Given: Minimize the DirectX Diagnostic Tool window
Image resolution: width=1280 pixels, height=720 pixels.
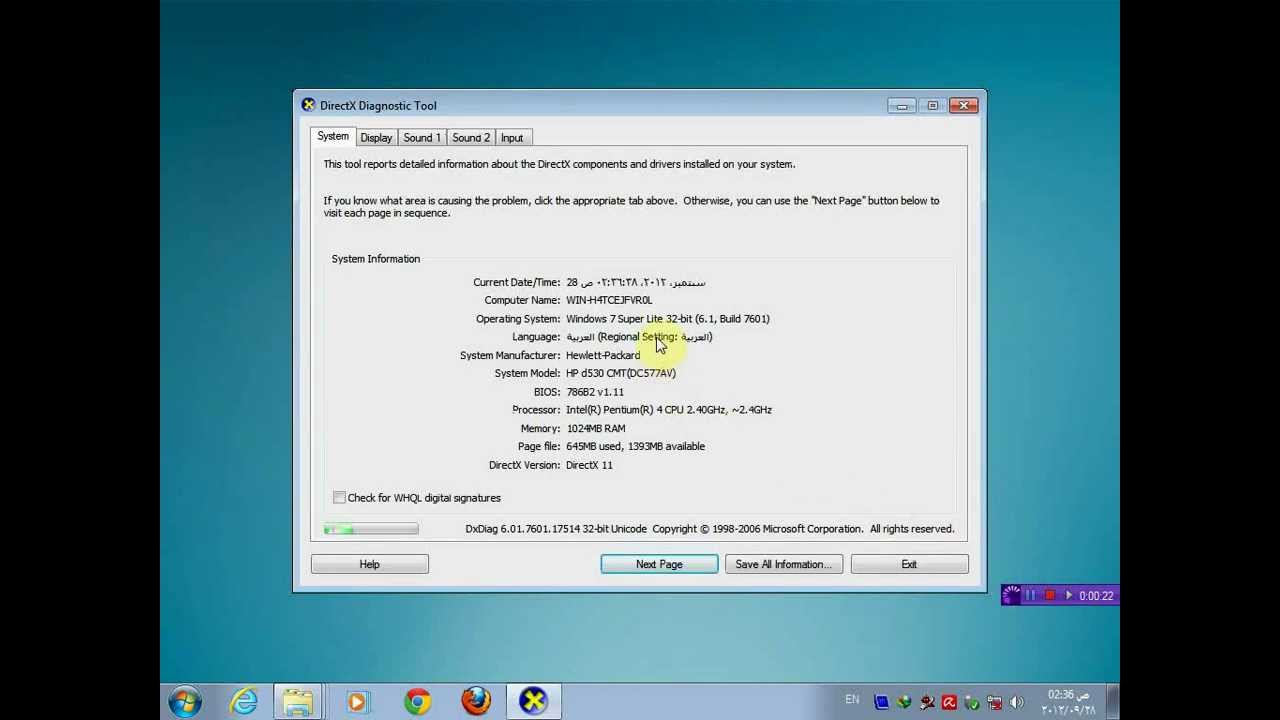Looking at the screenshot, I should click(x=902, y=105).
